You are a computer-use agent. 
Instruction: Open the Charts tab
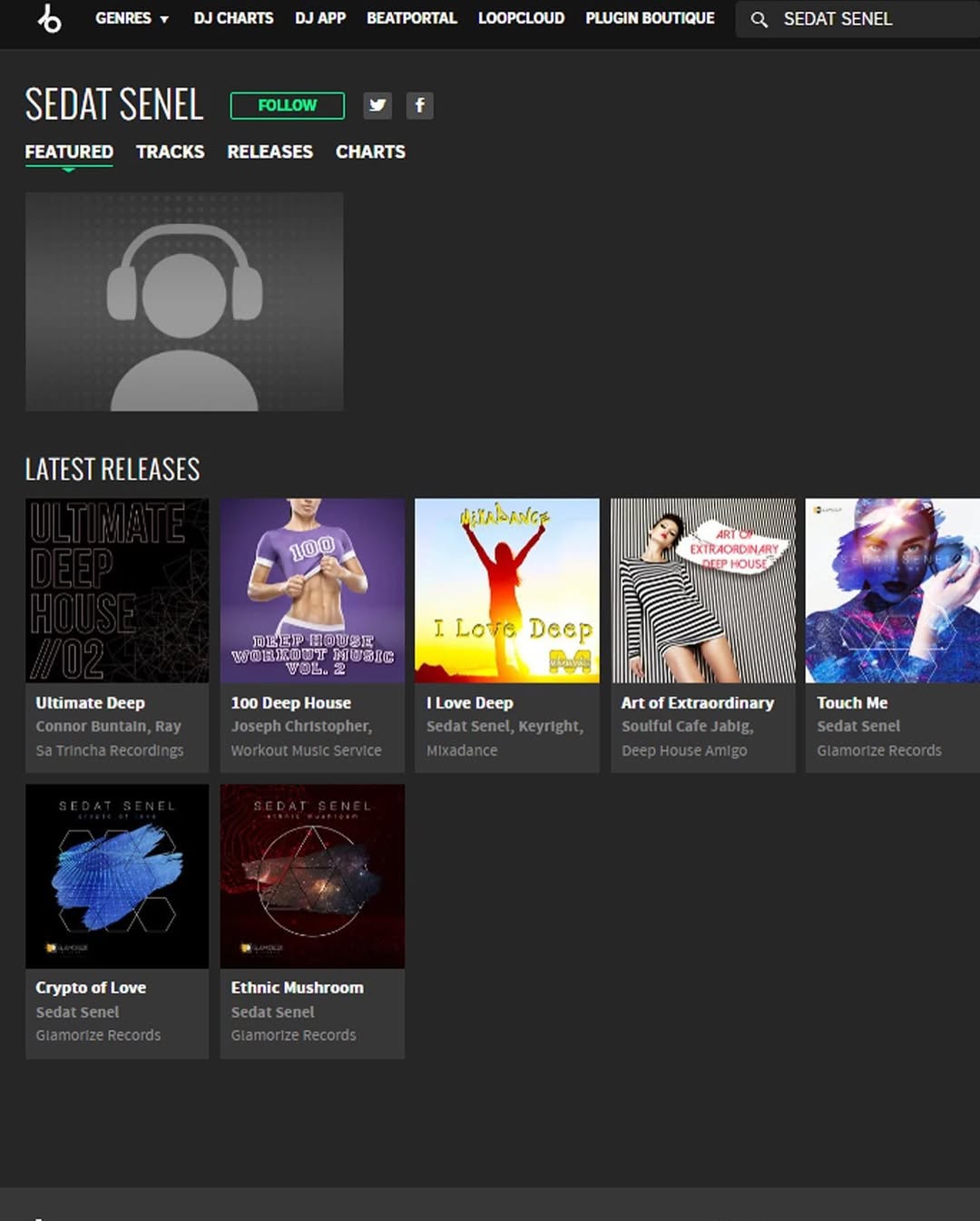[370, 151]
